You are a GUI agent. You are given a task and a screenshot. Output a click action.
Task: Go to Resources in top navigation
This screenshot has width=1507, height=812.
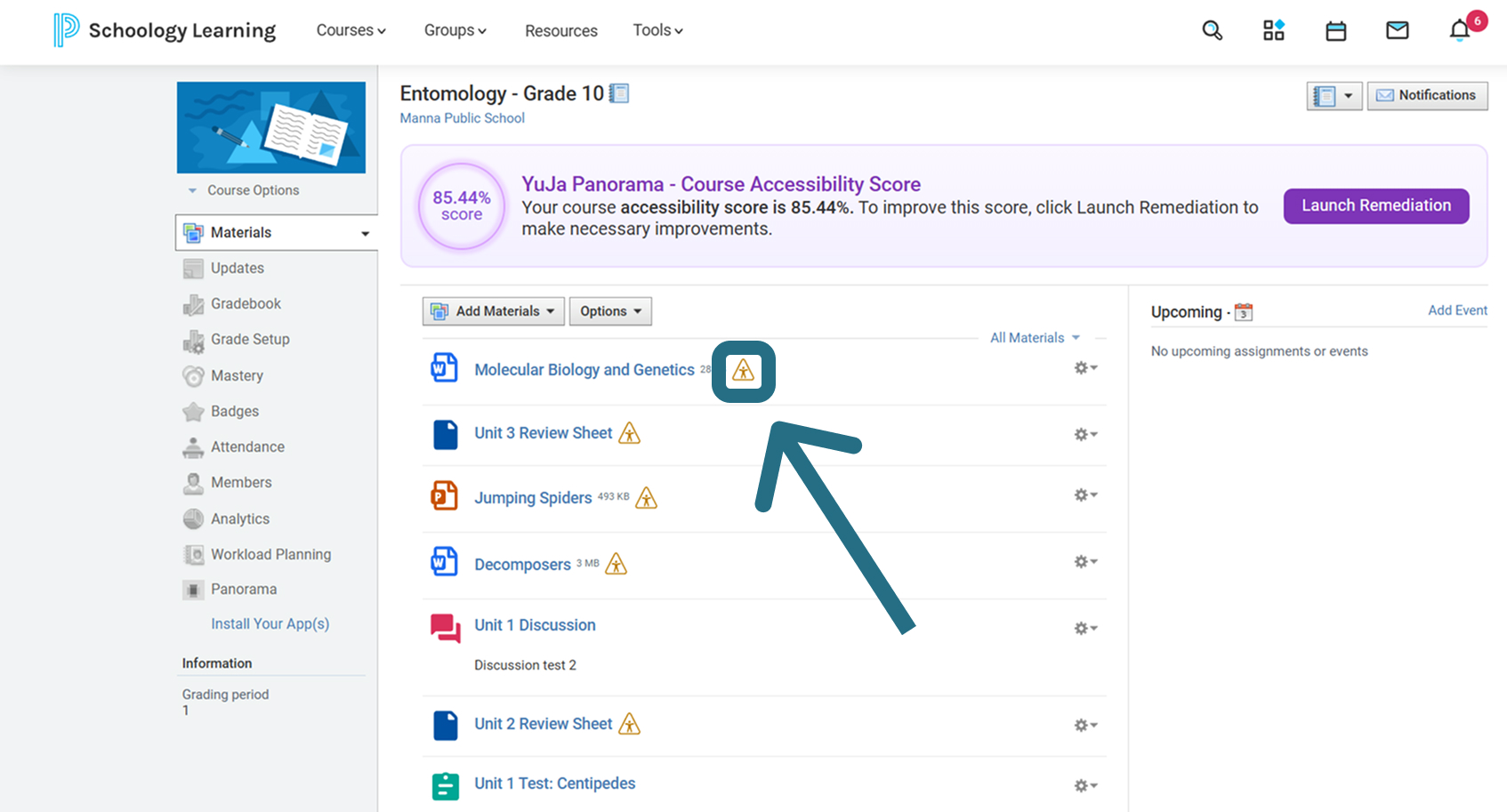561,31
